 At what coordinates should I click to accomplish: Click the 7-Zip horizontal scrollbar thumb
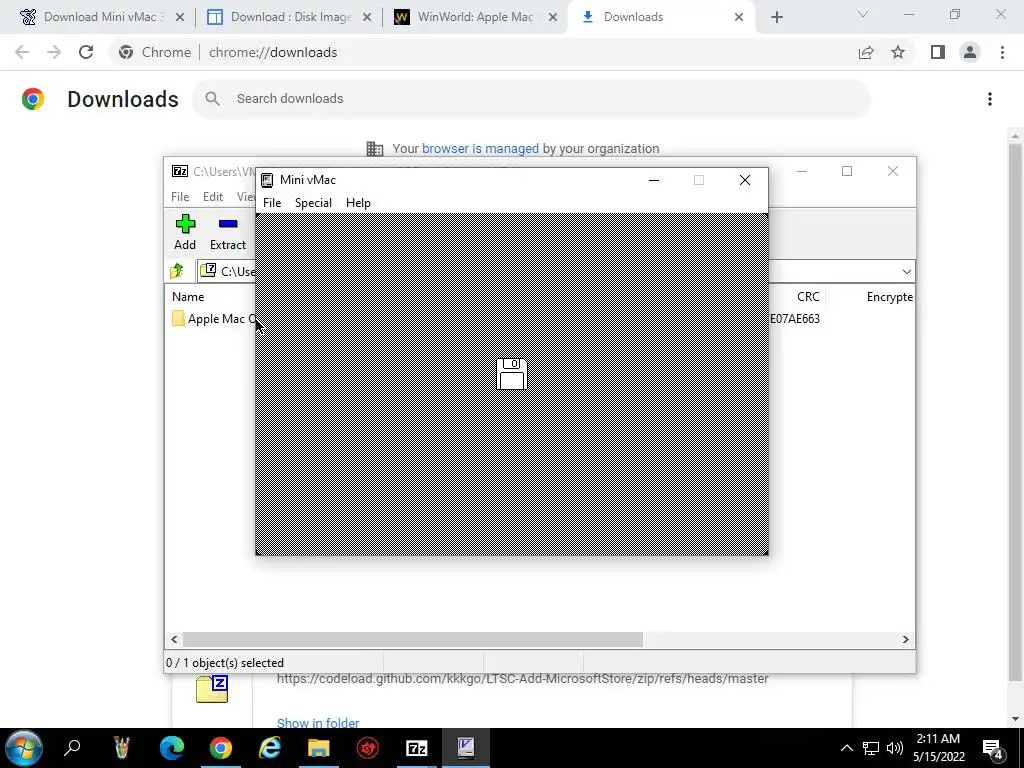(412, 639)
